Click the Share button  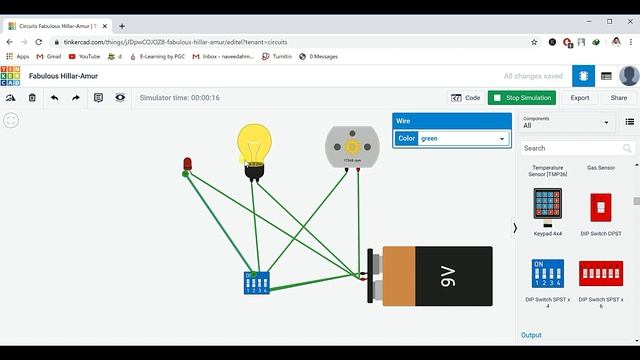coord(619,98)
